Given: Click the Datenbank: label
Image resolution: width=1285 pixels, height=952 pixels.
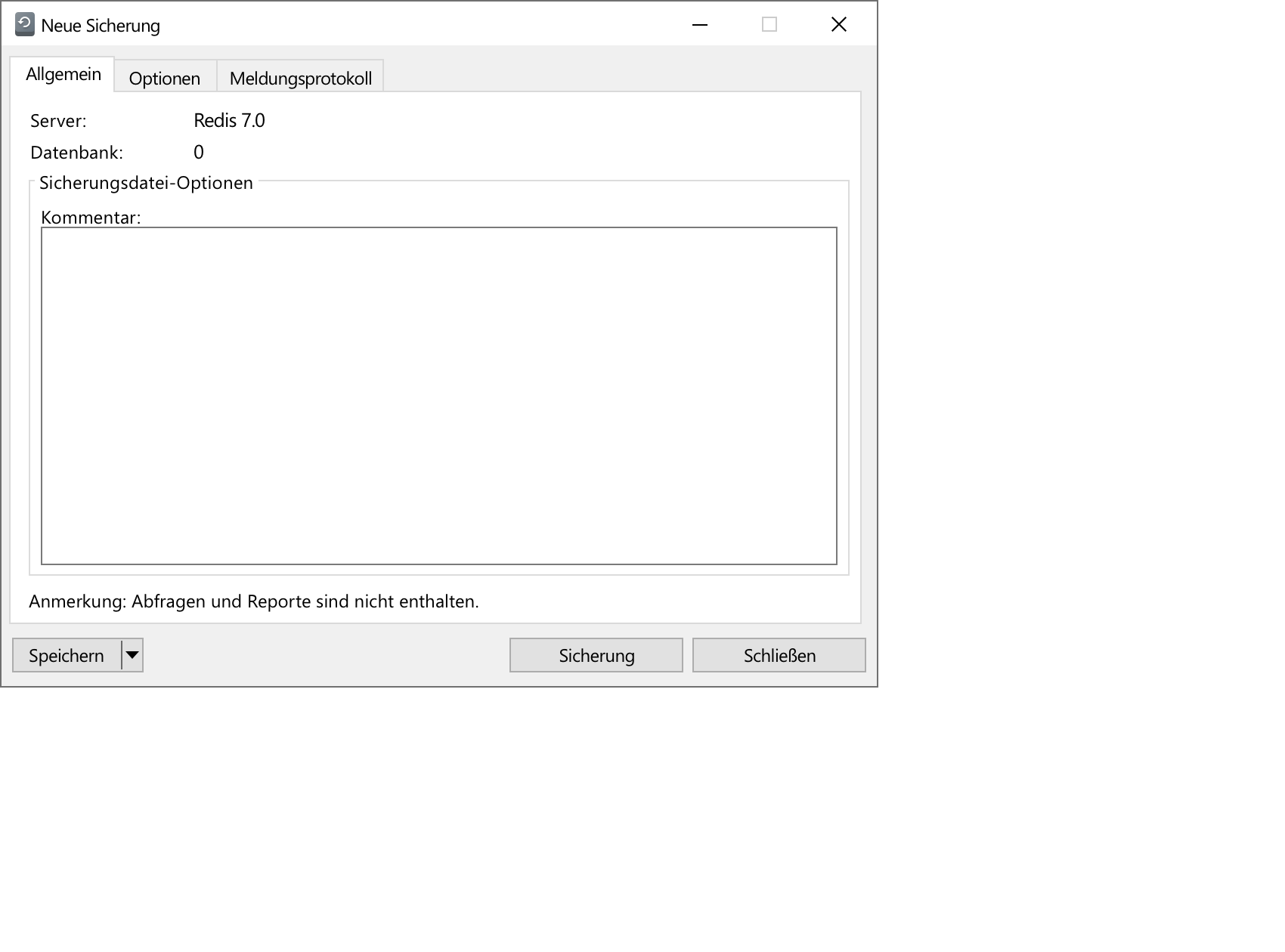Looking at the screenshot, I should click(76, 153).
